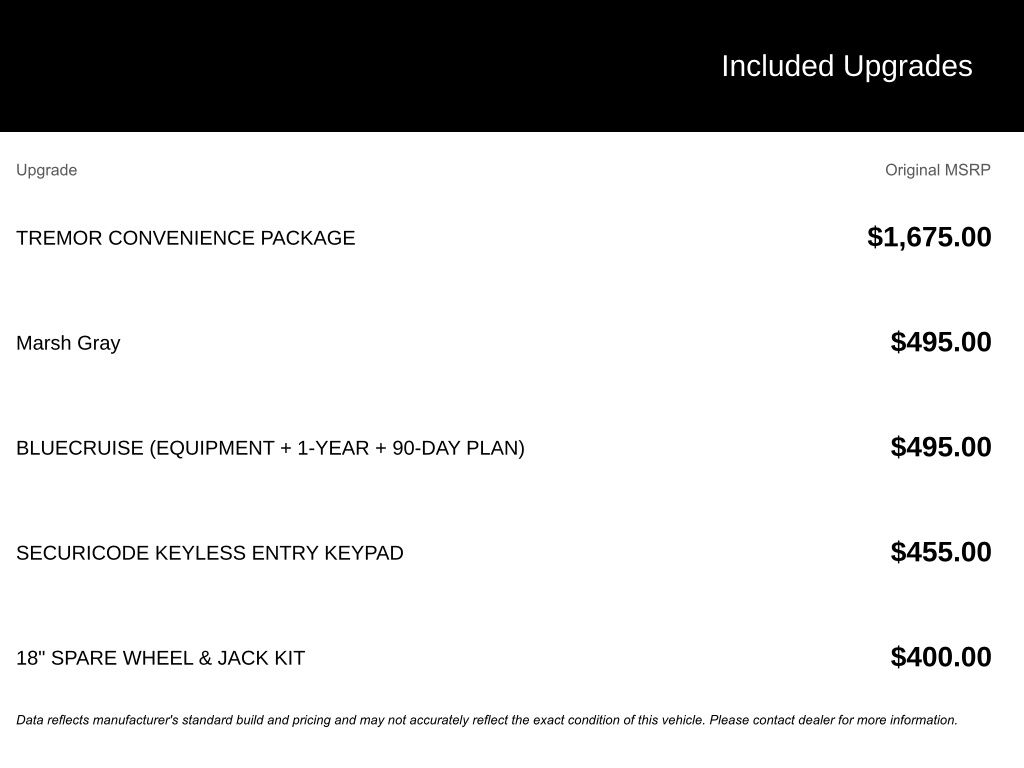This screenshot has height=768, width=1024.
Task: Click the Upgrade column header
Action: pos(46,170)
